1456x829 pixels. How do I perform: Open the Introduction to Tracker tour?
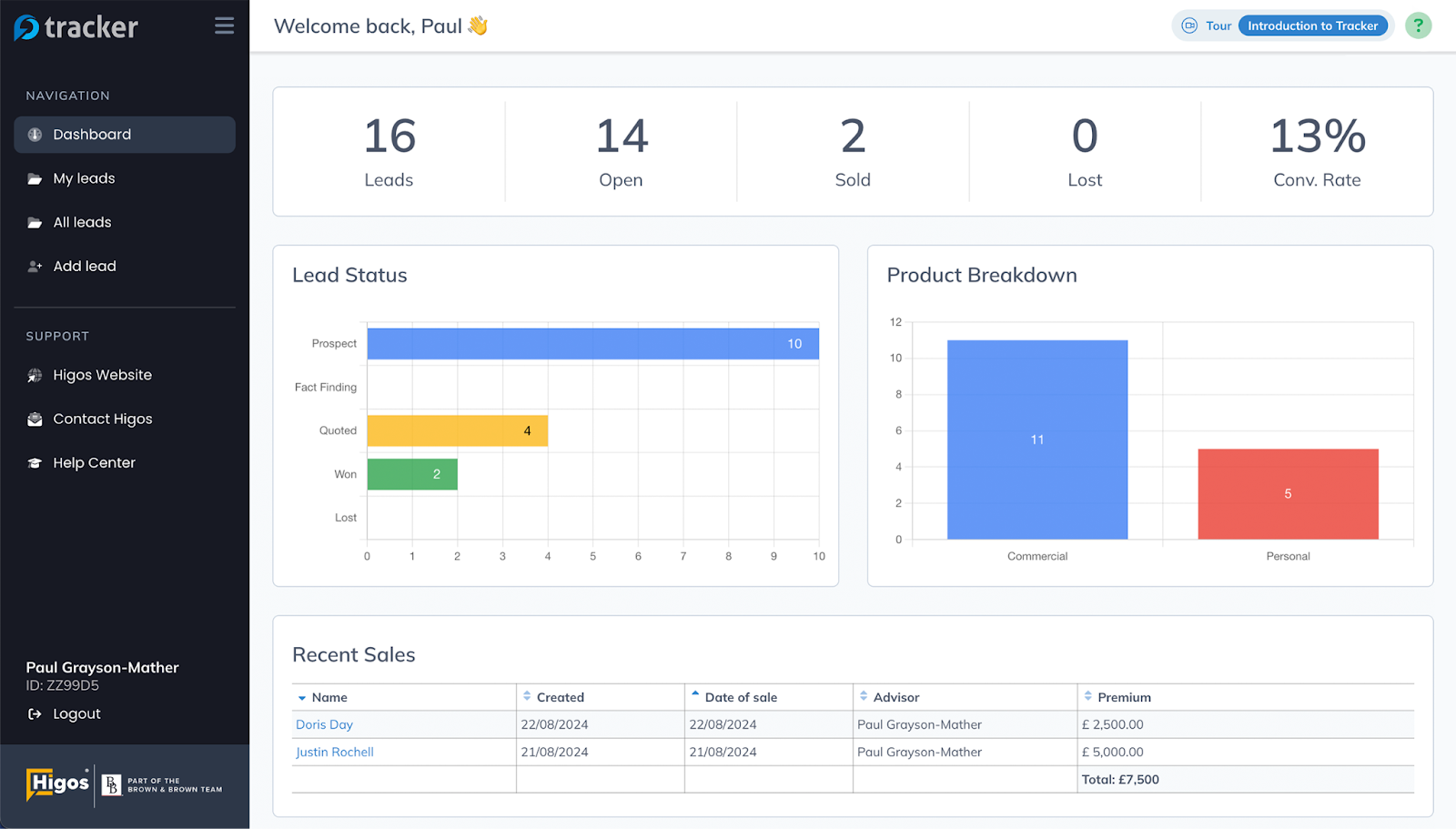pyautogui.click(x=1313, y=25)
